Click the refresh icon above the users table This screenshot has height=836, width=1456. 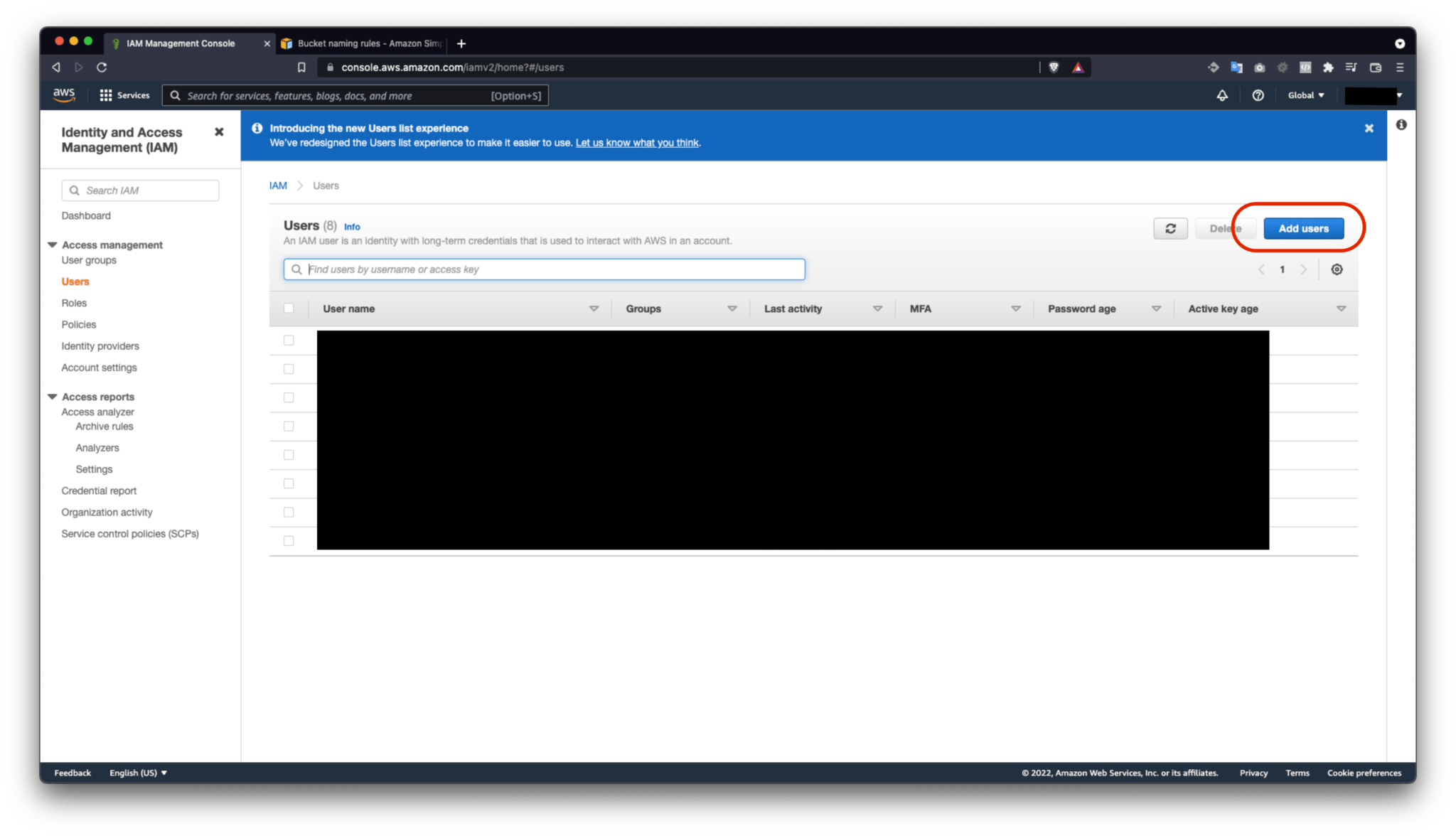1170,228
